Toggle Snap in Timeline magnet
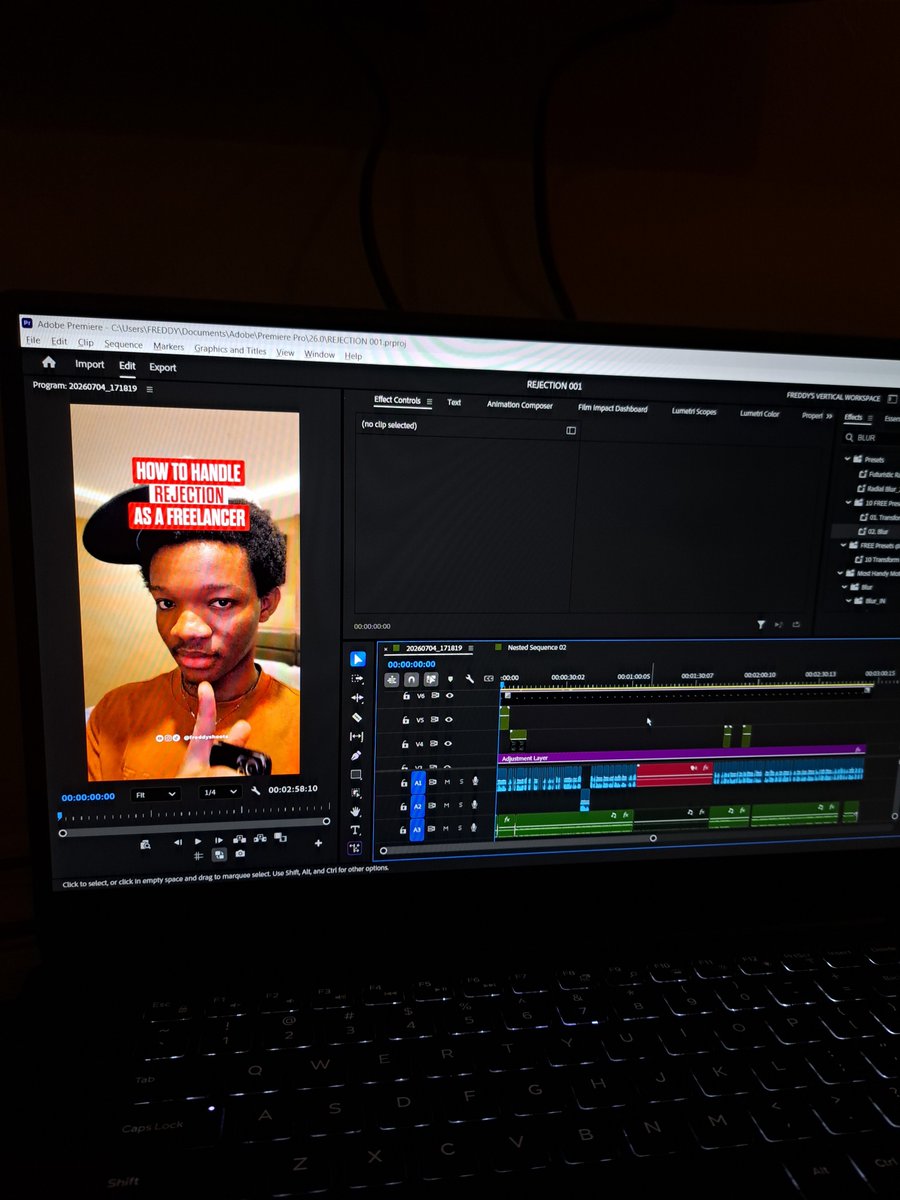 (411, 679)
